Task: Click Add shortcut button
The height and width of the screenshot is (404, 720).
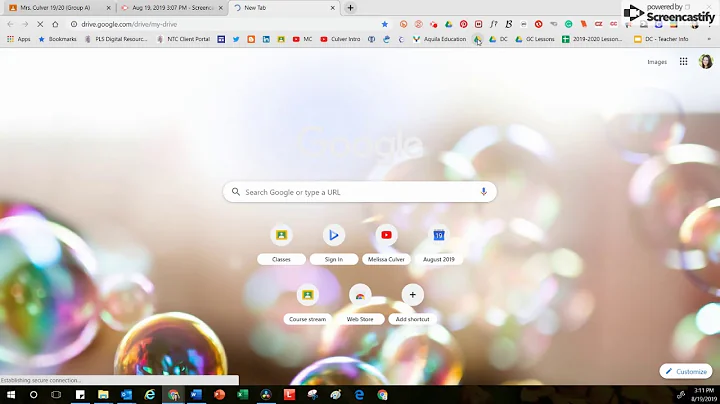Action: (x=412, y=305)
